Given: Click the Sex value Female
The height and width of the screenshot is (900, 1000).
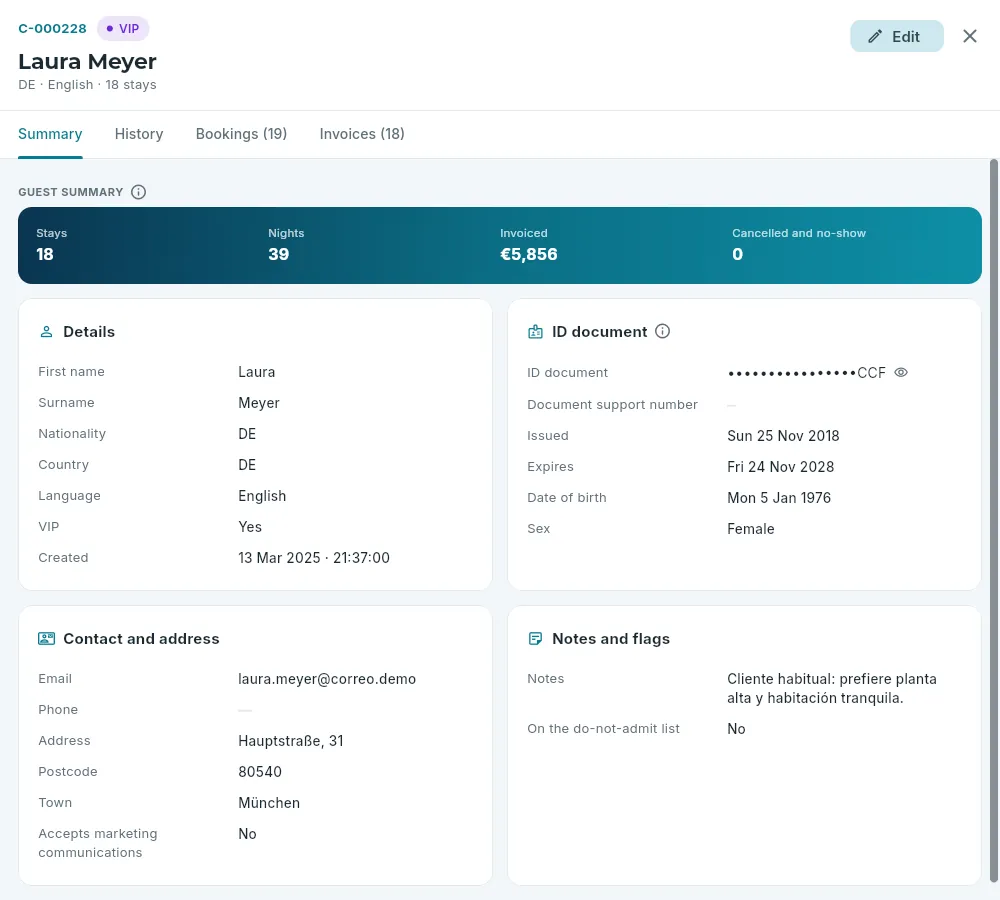Looking at the screenshot, I should click(x=751, y=529).
